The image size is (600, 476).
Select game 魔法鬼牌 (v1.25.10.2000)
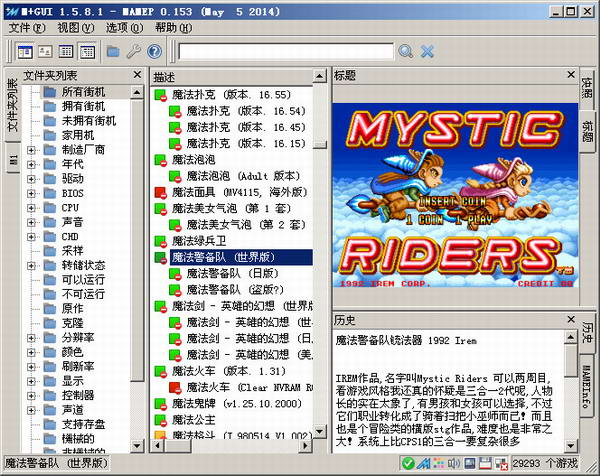tap(237, 404)
